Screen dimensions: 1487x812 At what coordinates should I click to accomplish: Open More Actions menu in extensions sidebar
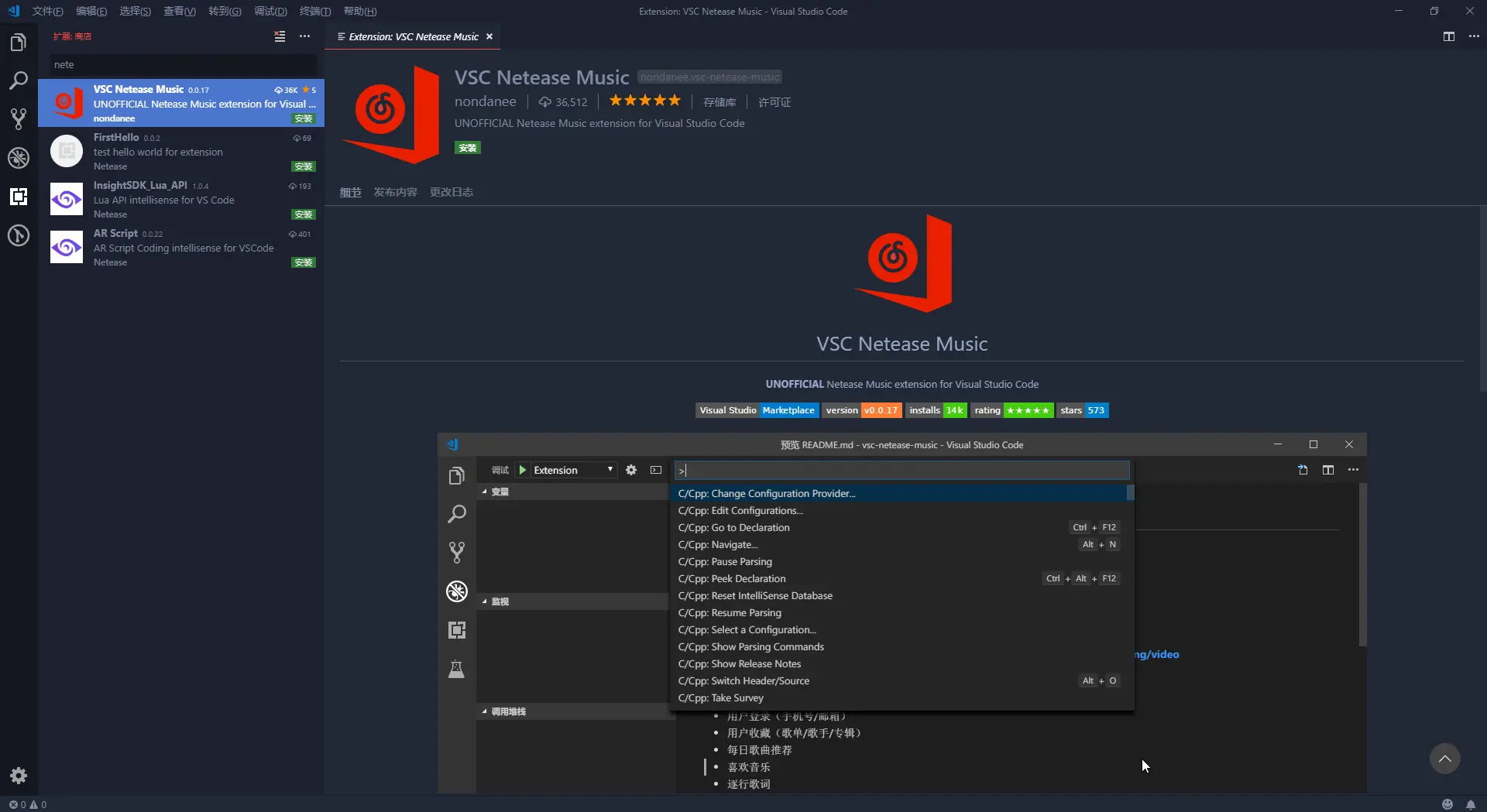click(x=304, y=36)
